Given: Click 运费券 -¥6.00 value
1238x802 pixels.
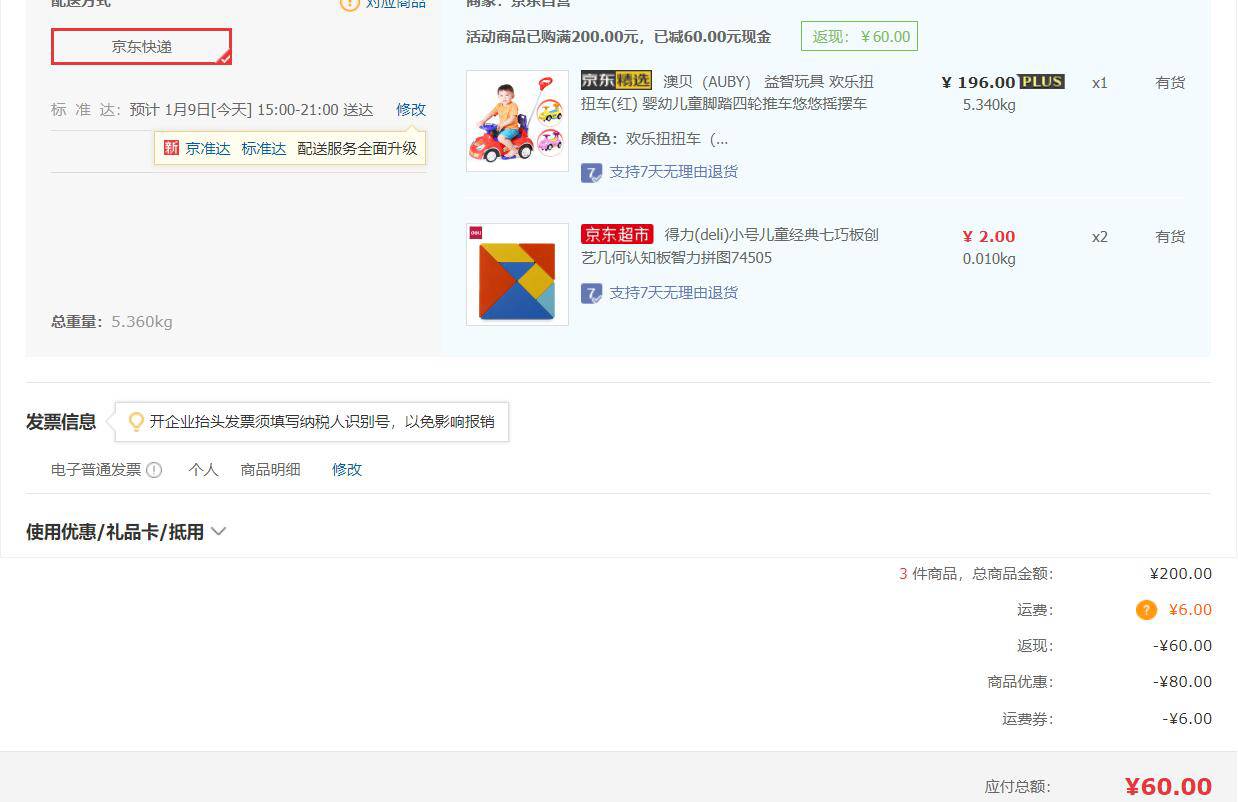Looking at the screenshot, I should [1187, 718].
